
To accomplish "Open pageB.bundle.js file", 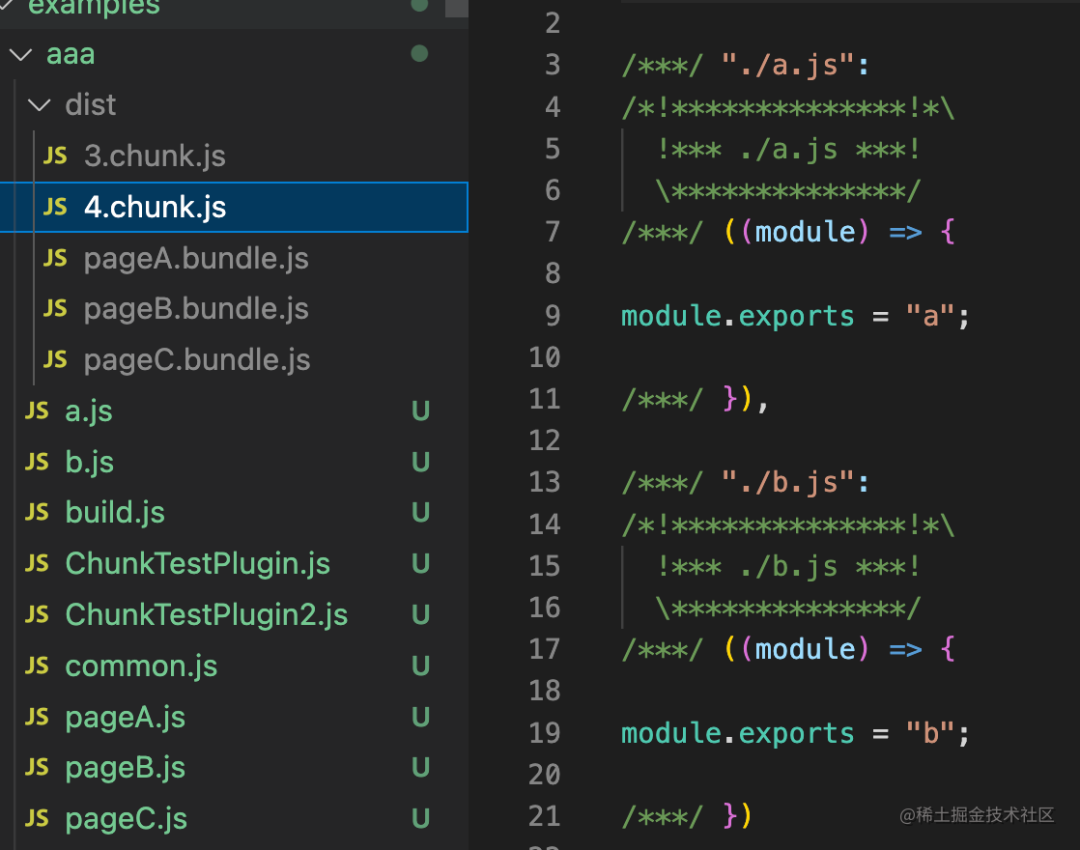I will point(196,309).
